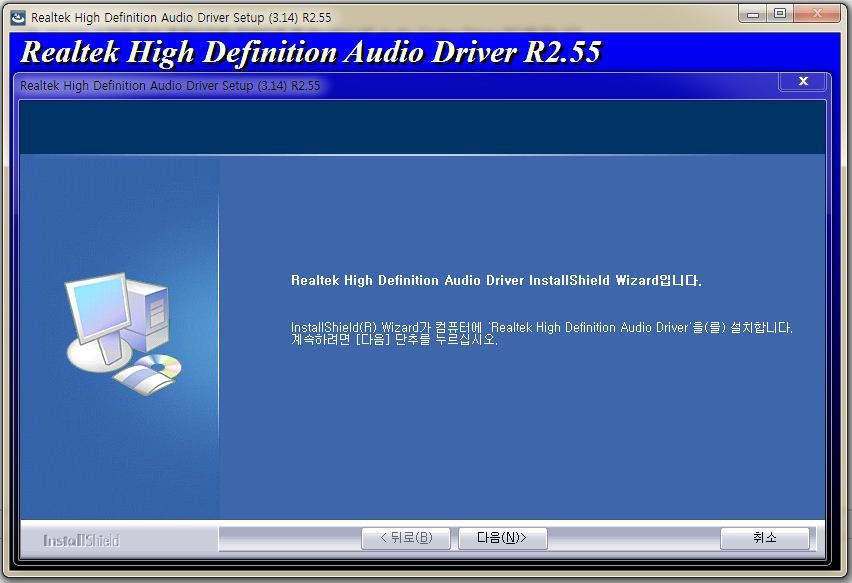The width and height of the screenshot is (852, 583).
Task: Maximize the Realtek setup window
Action: [x=780, y=14]
